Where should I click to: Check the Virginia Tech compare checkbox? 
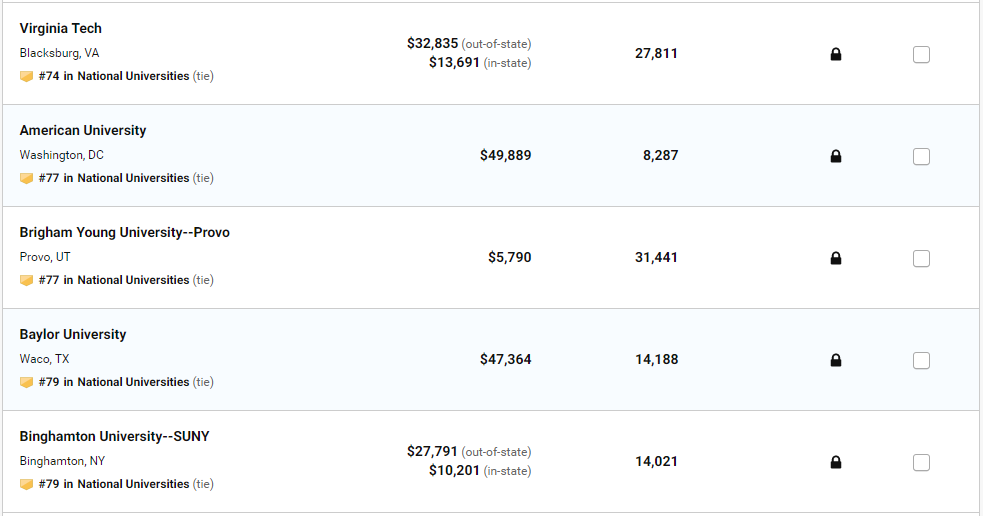click(921, 54)
